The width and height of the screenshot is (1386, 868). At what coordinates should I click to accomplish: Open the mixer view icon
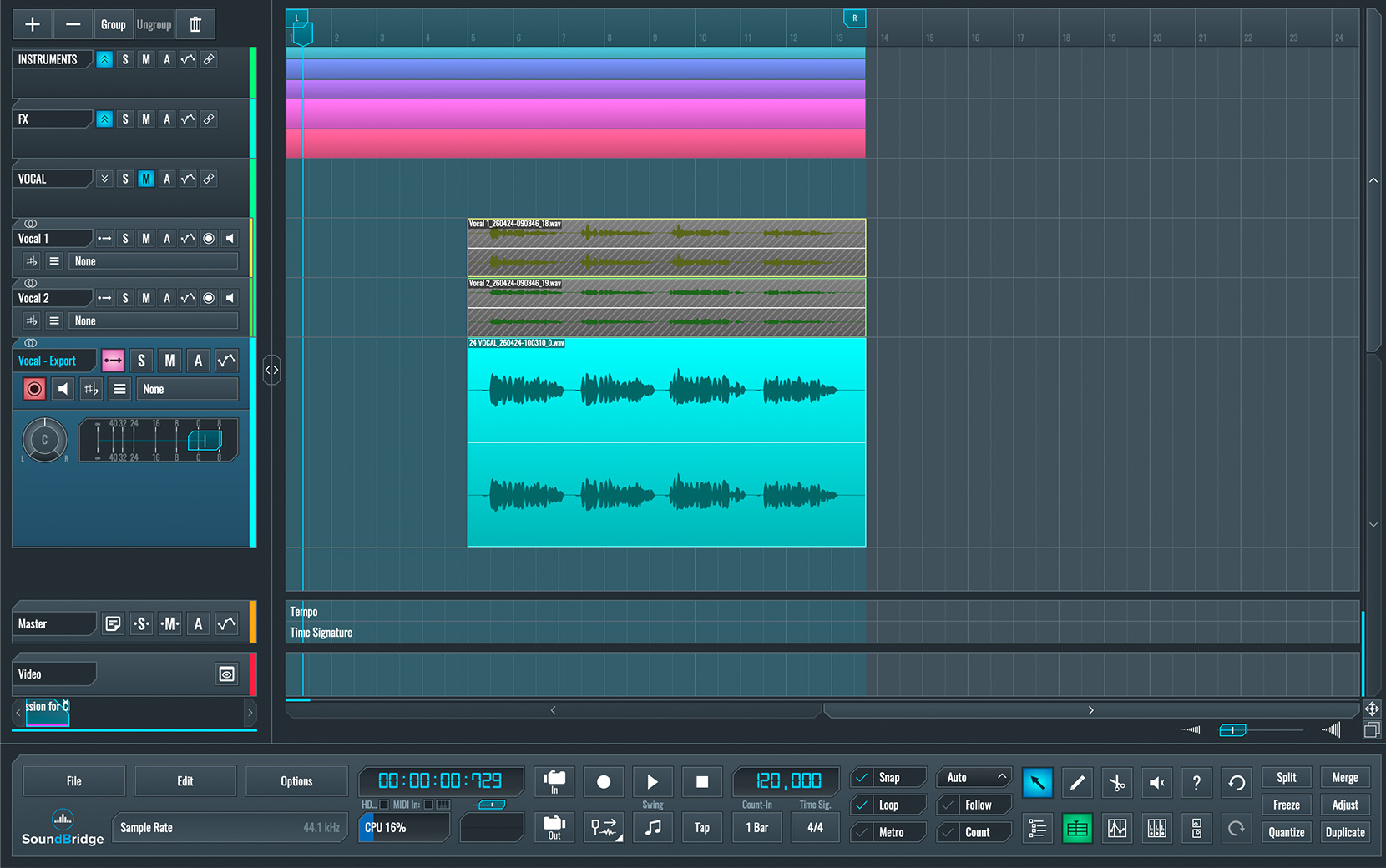point(1157,829)
